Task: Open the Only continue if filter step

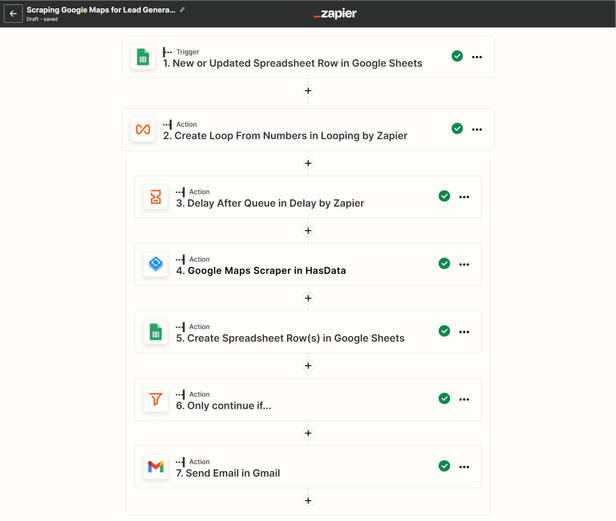Action: pos(223,405)
